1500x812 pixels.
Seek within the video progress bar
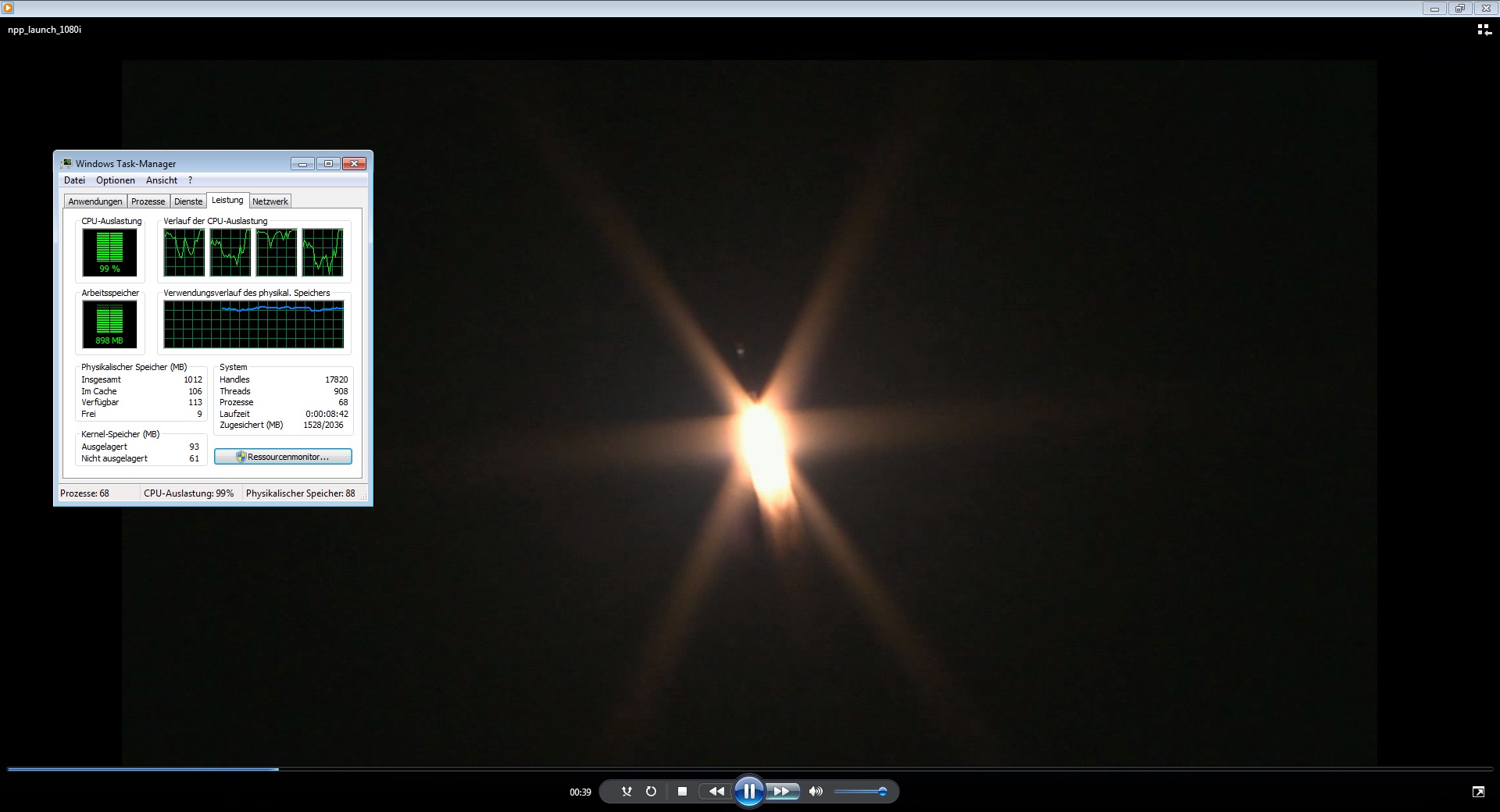pos(750,769)
